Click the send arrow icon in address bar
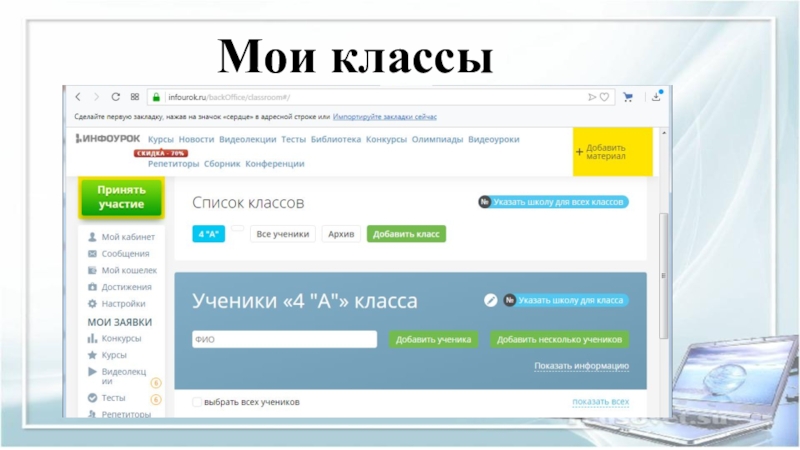800x450 pixels. (592, 97)
